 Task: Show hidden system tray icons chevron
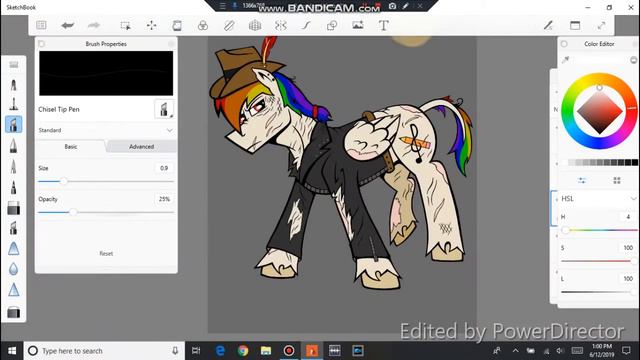pyautogui.click(x=515, y=351)
